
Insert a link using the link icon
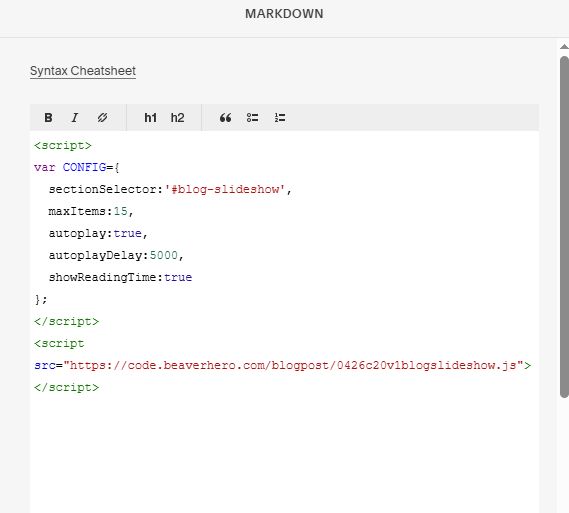tap(102, 118)
